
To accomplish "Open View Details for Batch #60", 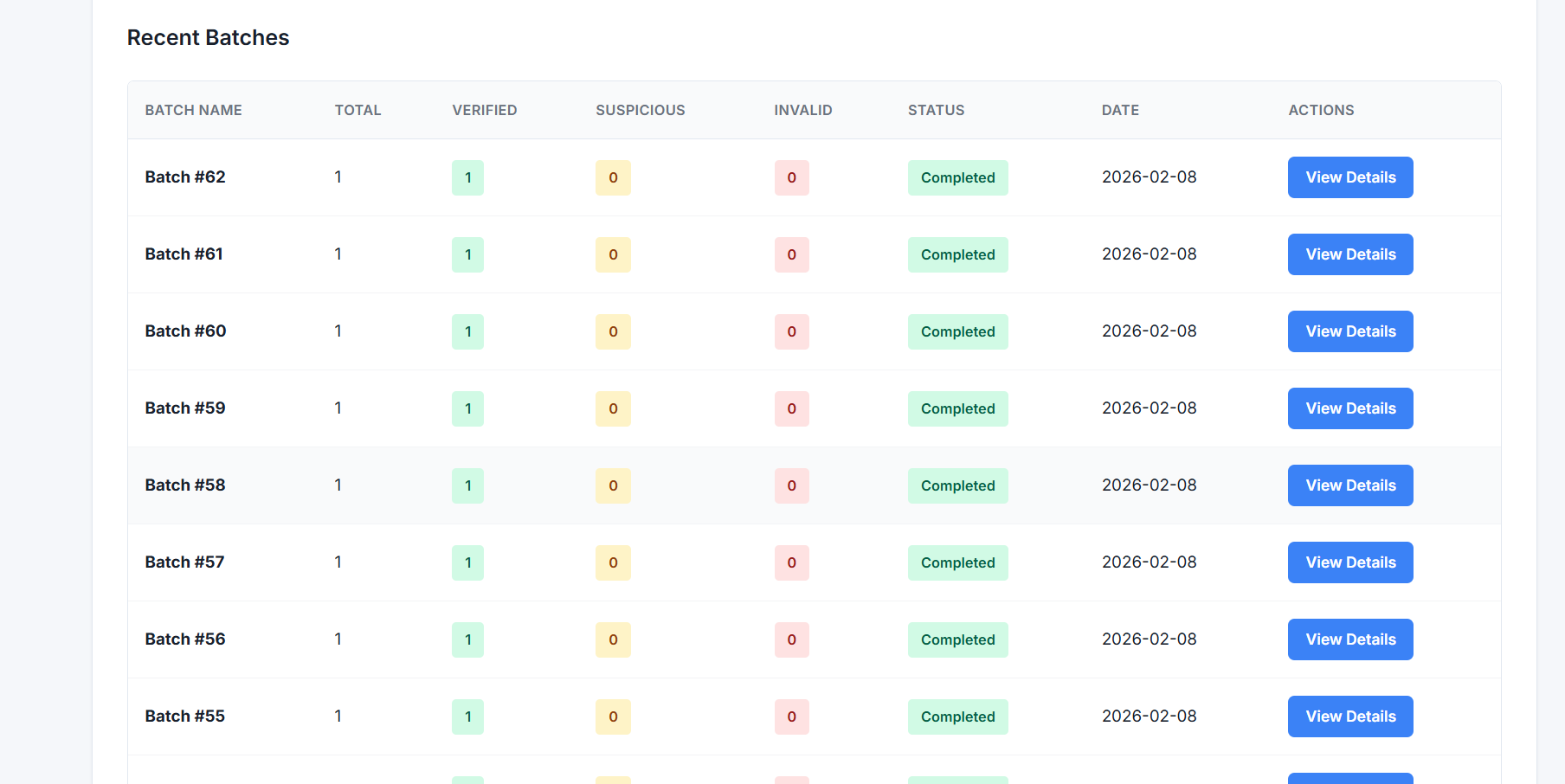I will (1350, 331).
